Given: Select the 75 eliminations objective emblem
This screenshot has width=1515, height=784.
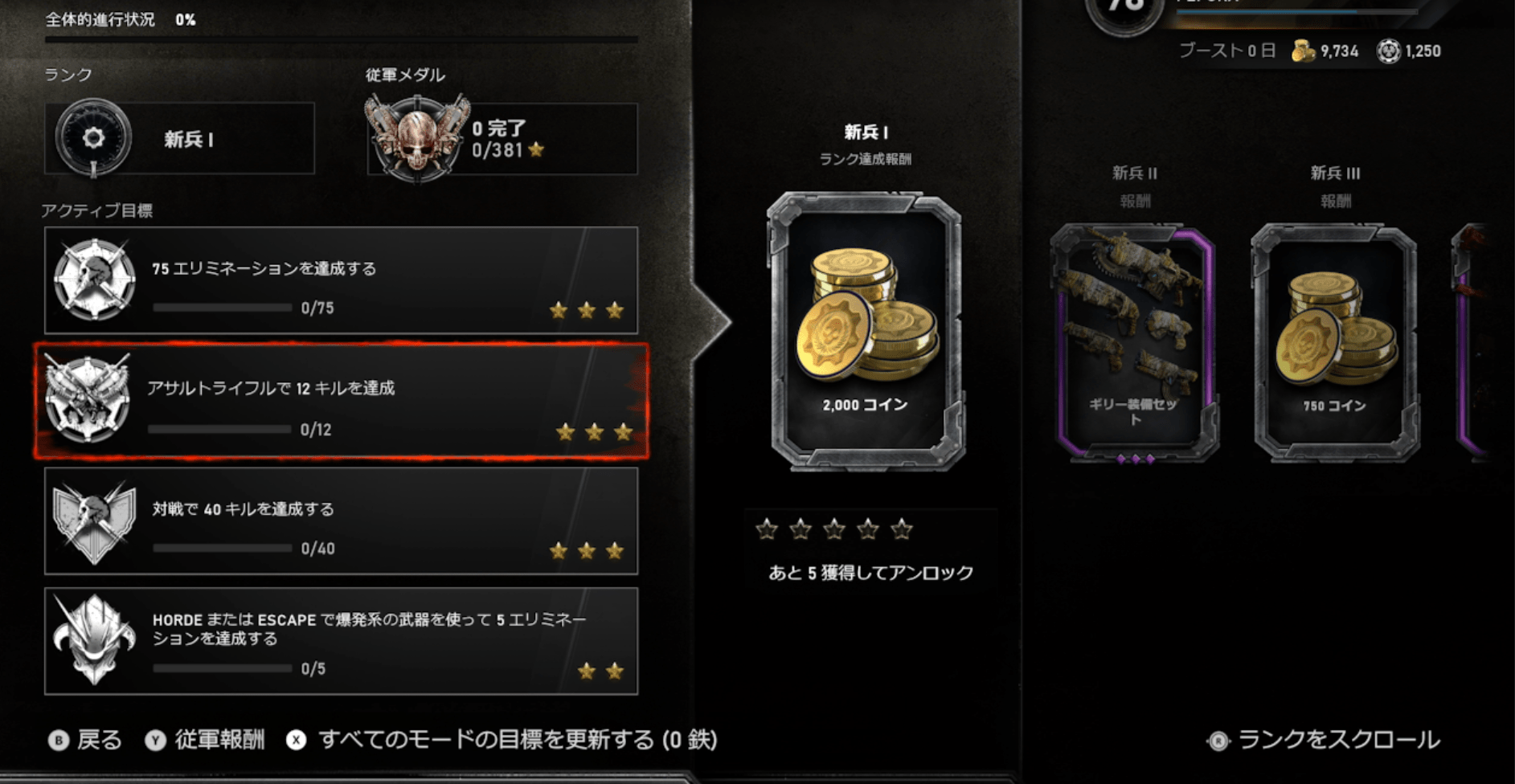Looking at the screenshot, I should pos(94,280).
